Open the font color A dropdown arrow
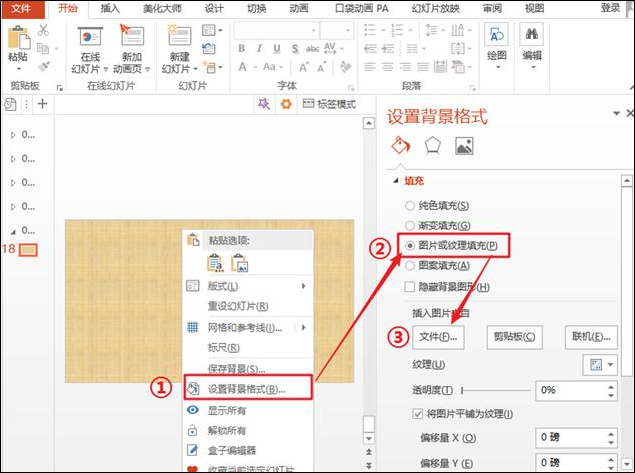The height and width of the screenshot is (473, 635). 256,67
